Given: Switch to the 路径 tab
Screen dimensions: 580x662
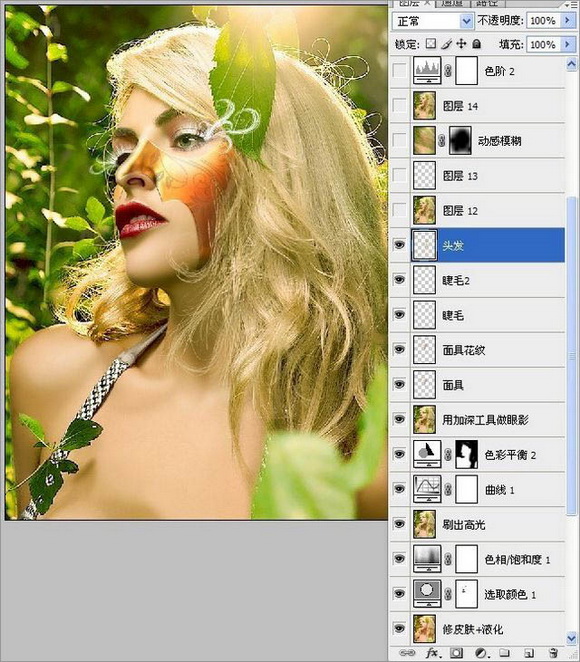Looking at the screenshot, I should tap(486, 3).
